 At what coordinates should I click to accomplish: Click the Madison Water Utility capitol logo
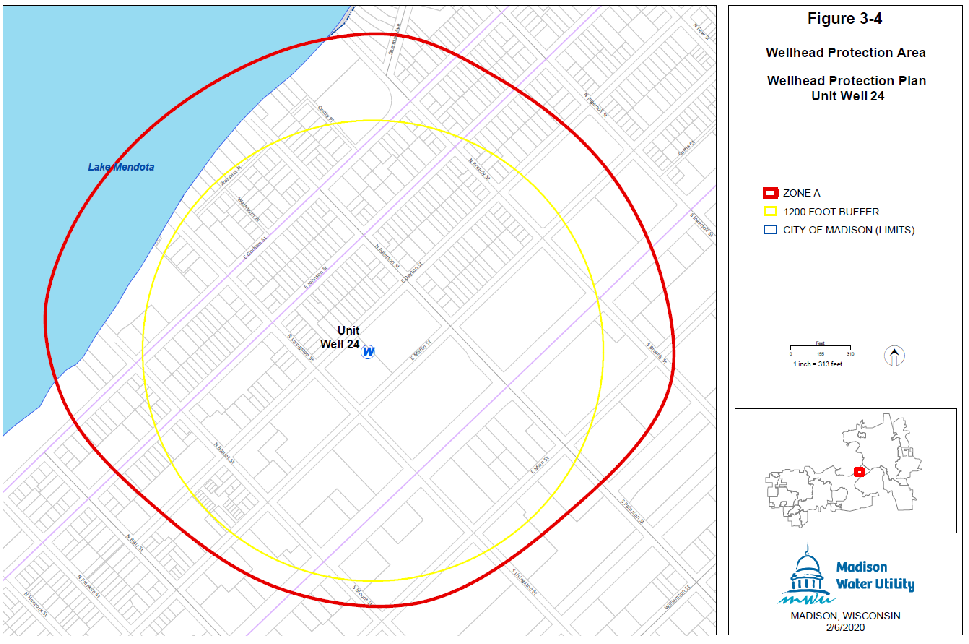807,576
